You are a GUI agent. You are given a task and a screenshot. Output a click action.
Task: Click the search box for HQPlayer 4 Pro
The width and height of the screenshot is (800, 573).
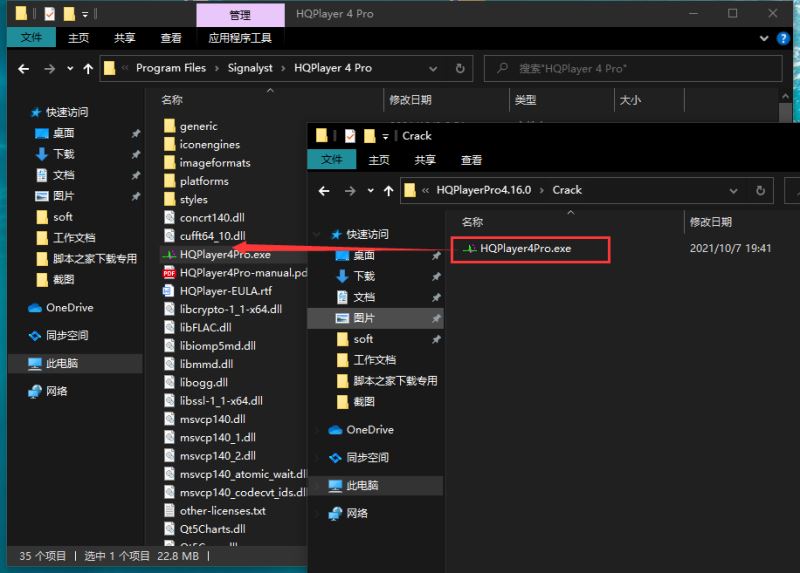coord(633,68)
